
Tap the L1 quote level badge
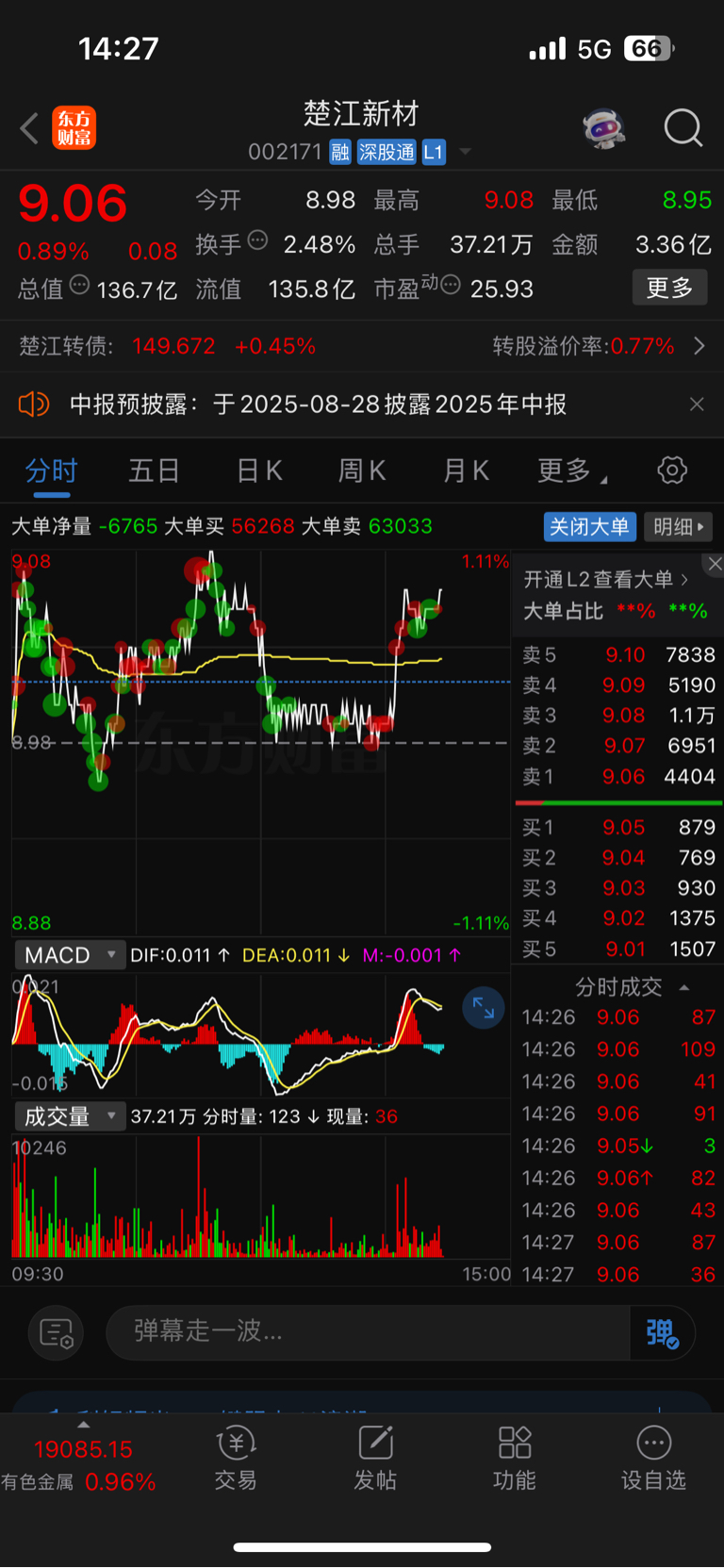click(x=433, y=152)
